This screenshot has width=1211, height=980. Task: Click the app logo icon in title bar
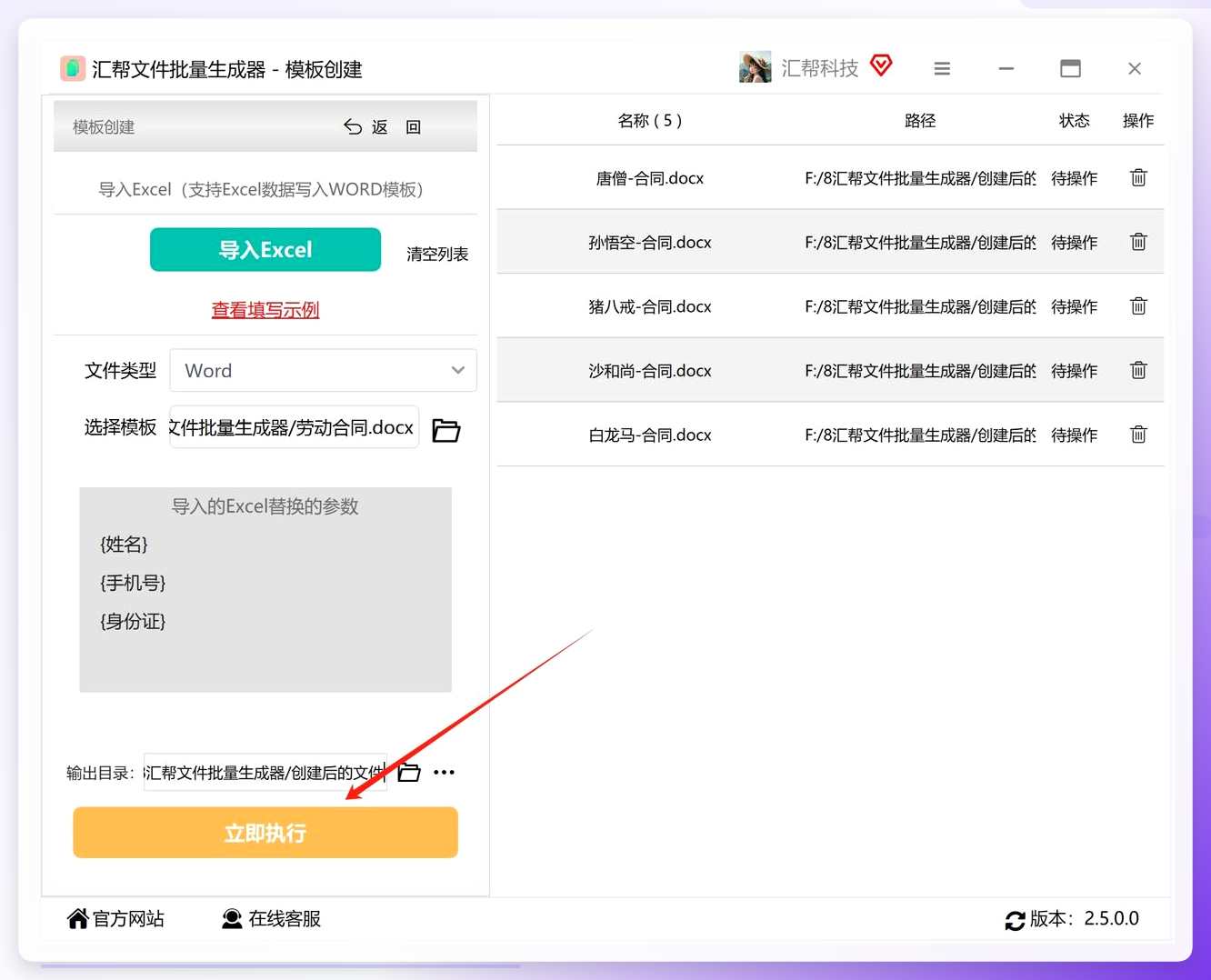pyautogui.click(x=73, y=68)
